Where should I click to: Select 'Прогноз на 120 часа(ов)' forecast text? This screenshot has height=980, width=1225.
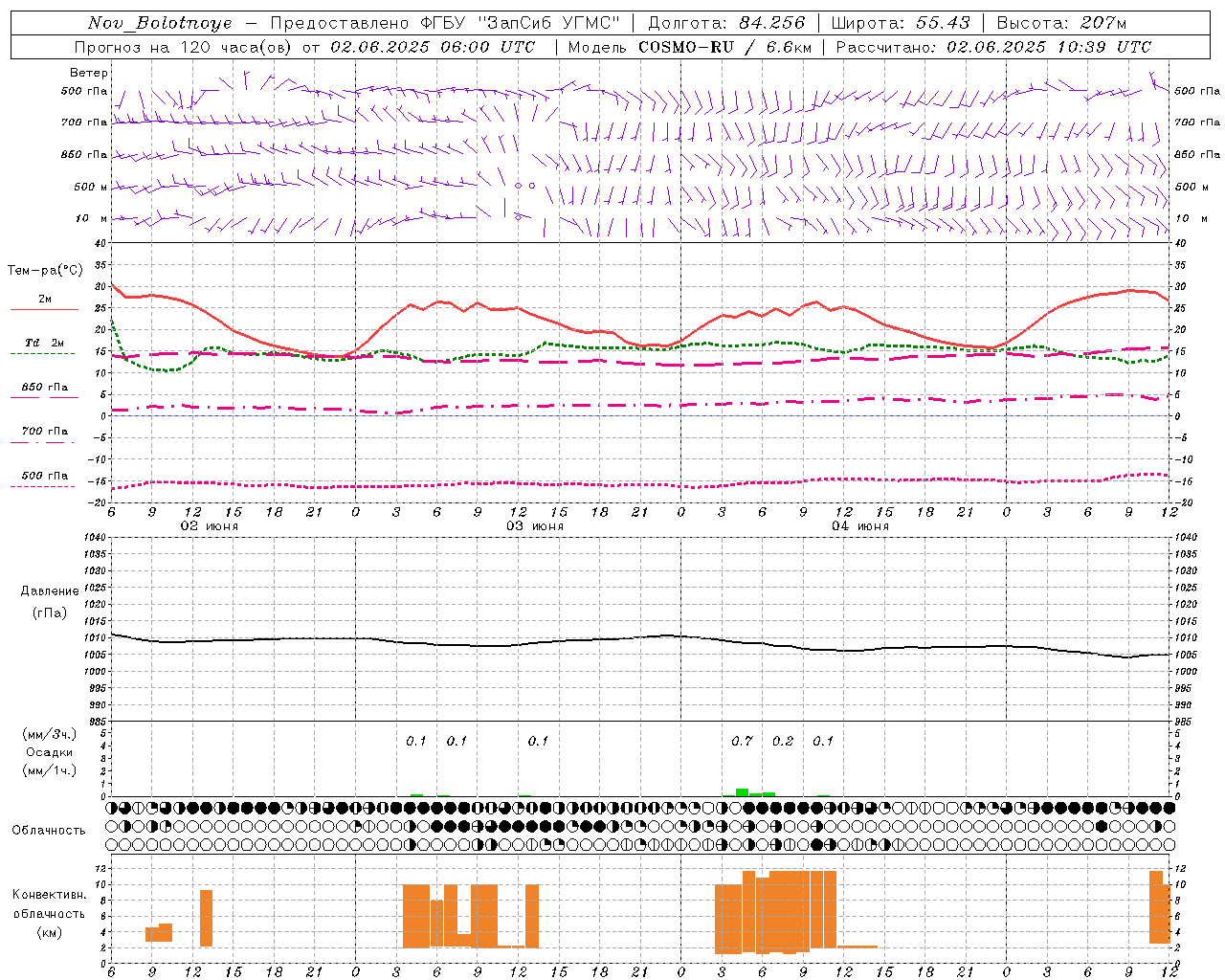click(x=185, y=47)
